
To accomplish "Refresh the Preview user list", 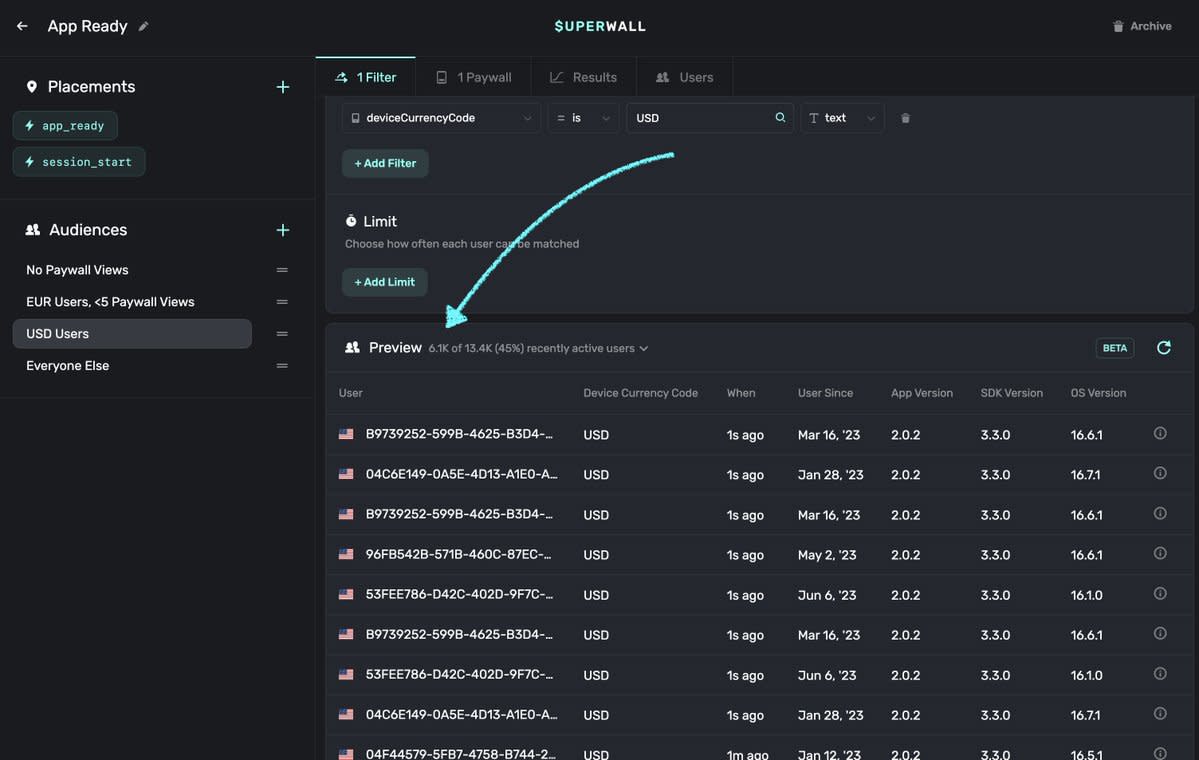I will click(x=1163, y=347).
